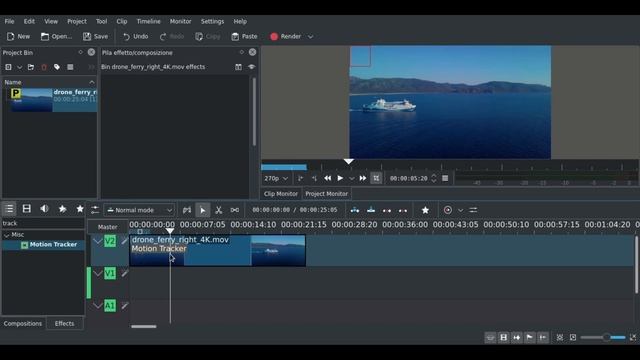Click the monitor timecode field 00:00:05:20
This screenshot has width=640, height=360.
pos(408,178)
